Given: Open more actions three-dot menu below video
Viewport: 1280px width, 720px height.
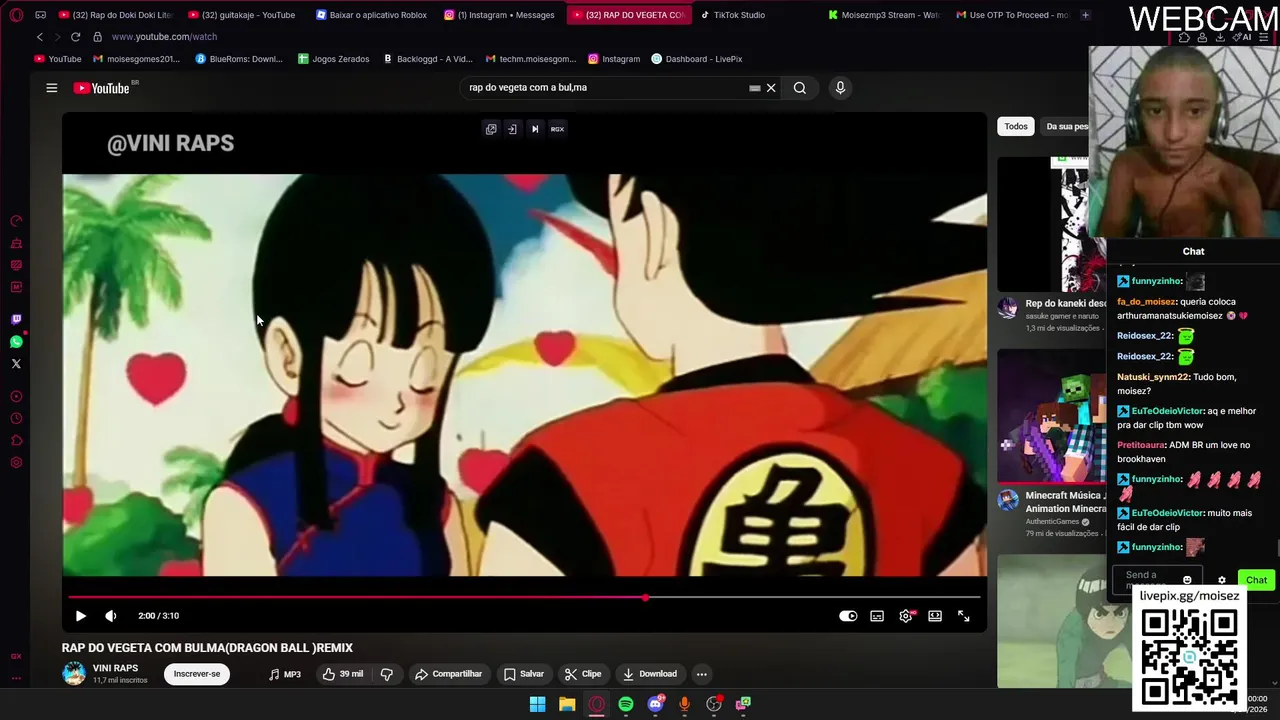Looking at the screenshot, I should pos(702,674).
